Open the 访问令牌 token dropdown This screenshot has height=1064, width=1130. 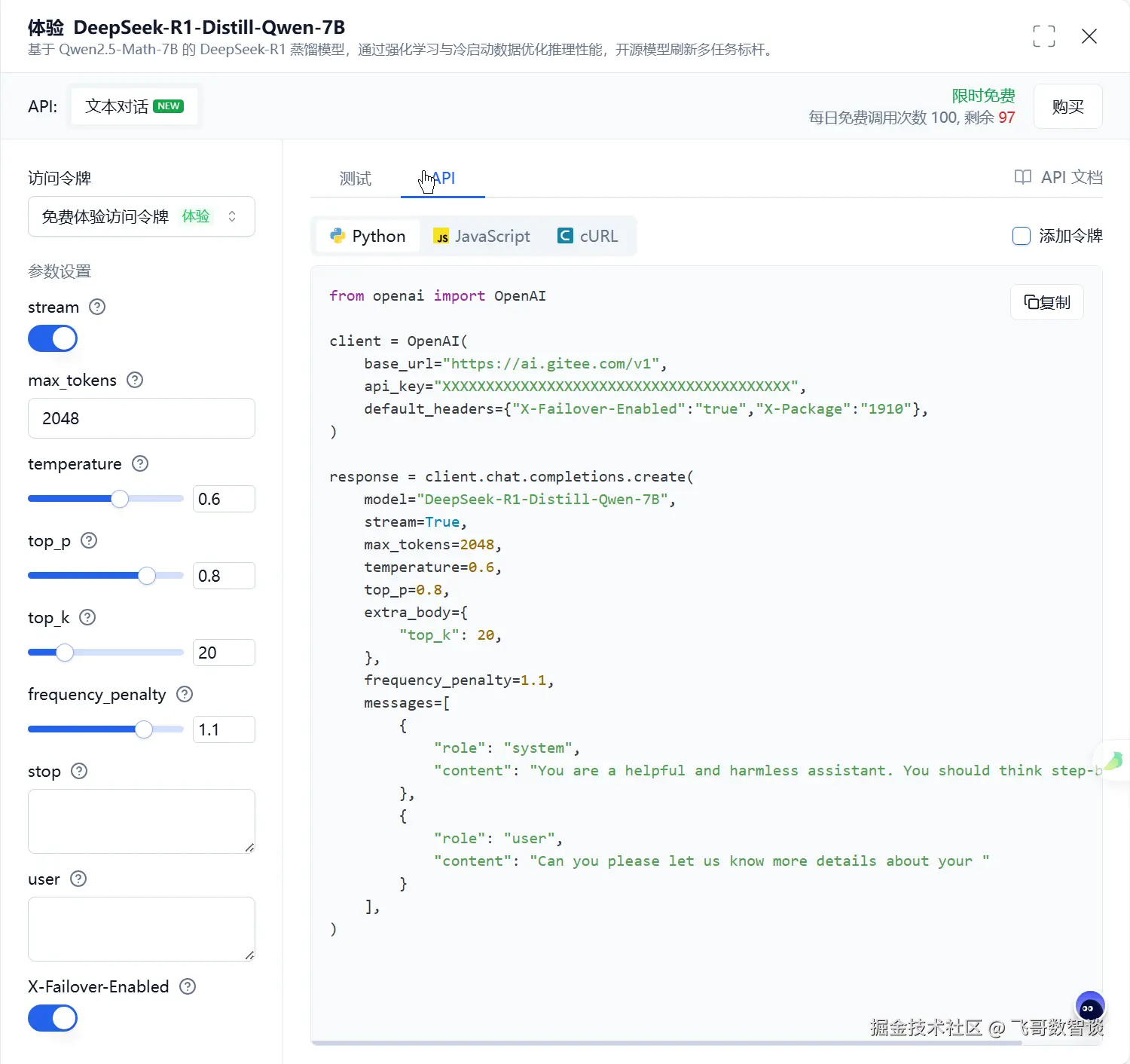(x=142, y=216)
